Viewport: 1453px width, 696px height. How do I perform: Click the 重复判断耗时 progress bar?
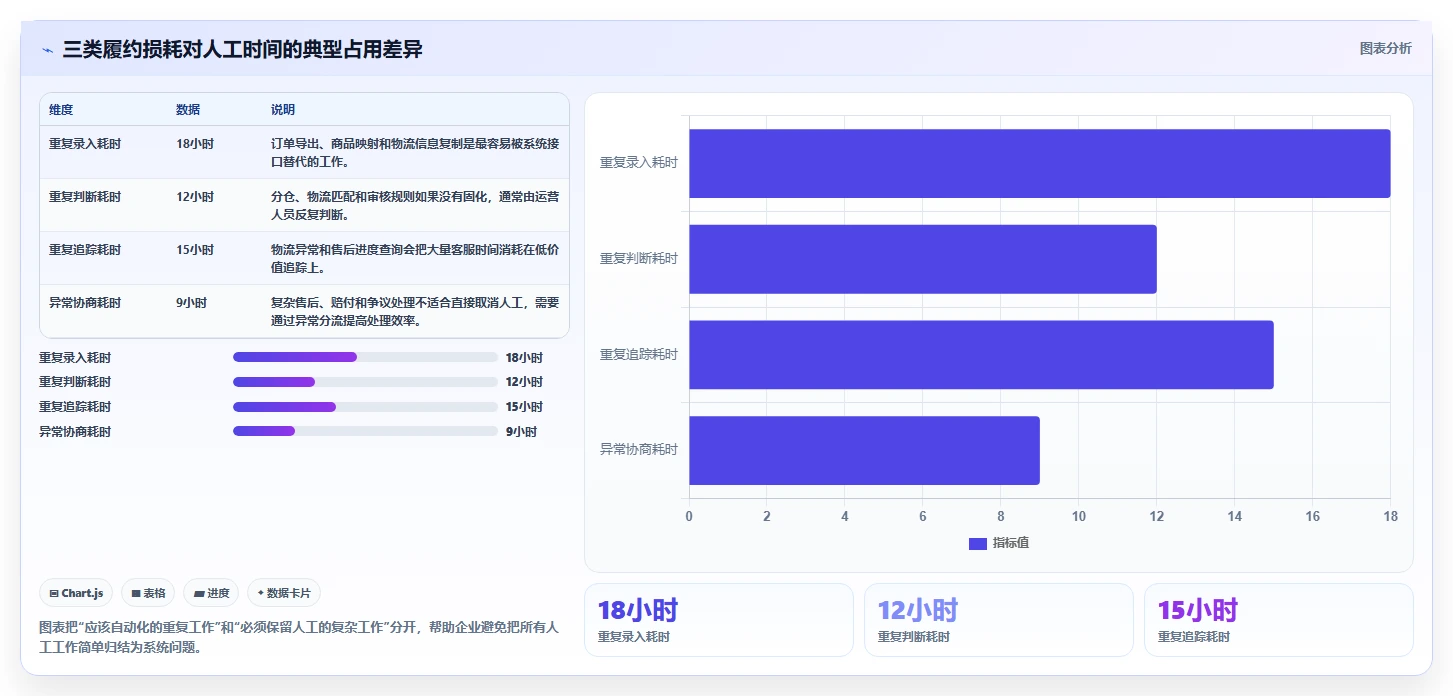(365, 382)
